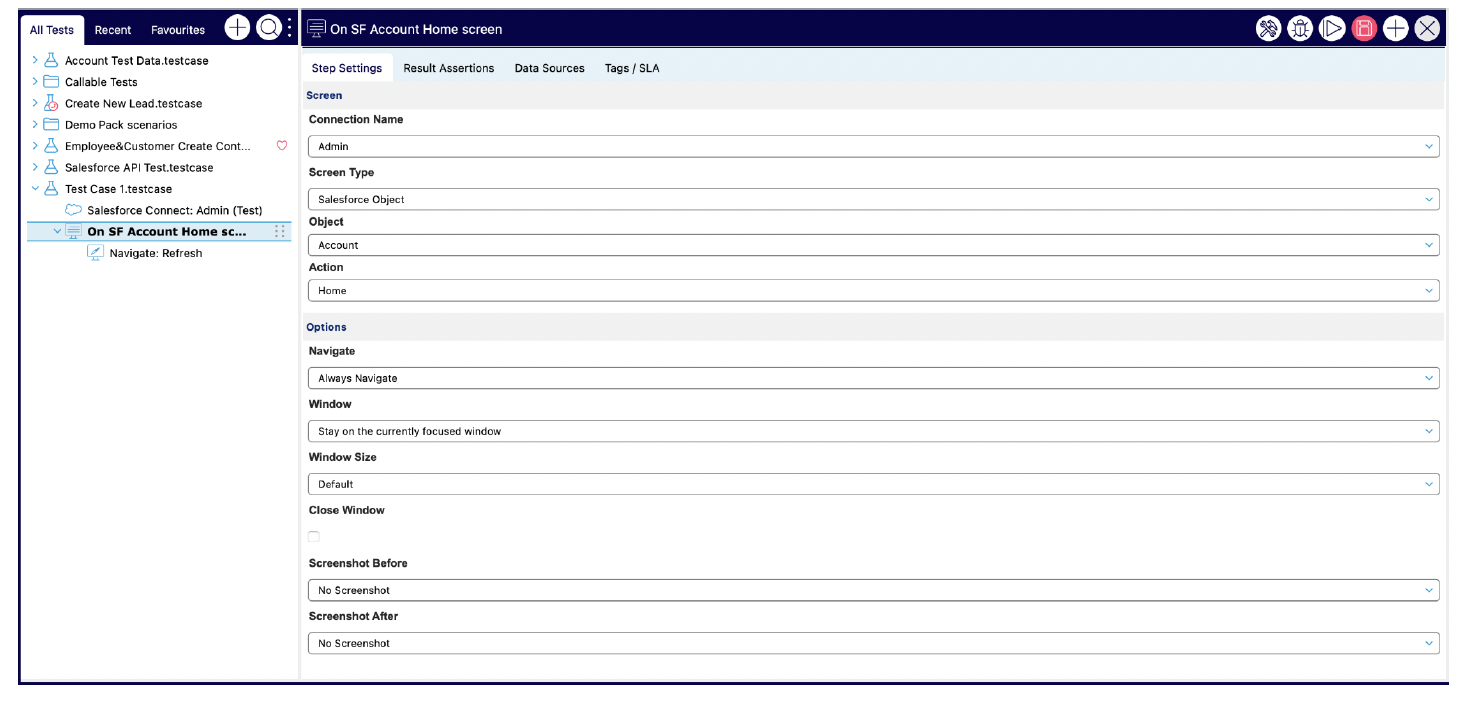Click the drag handle dots on the selected step
The height and width of the screenshot is (716, 1462).
click(x=280, y=232)
